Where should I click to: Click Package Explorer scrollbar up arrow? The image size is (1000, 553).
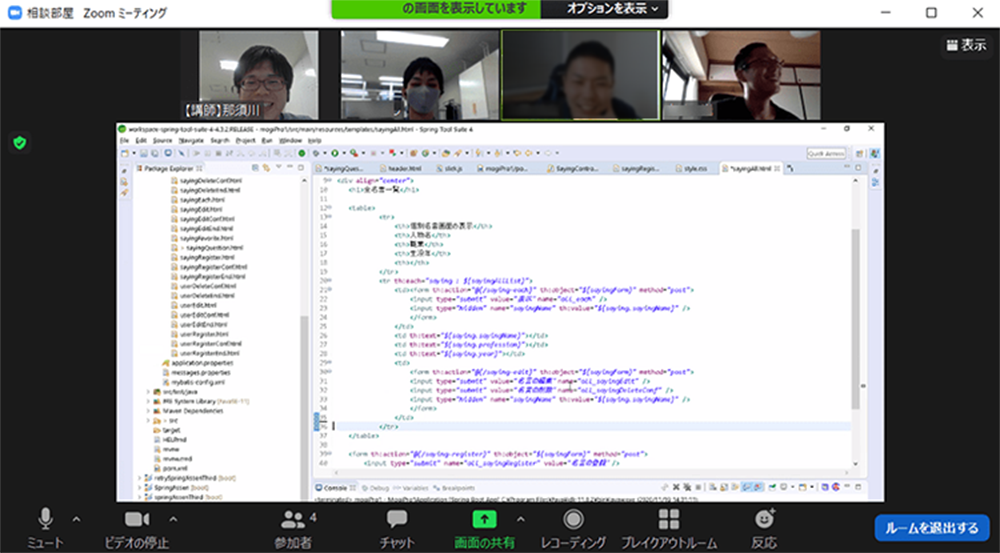point(304,181)
